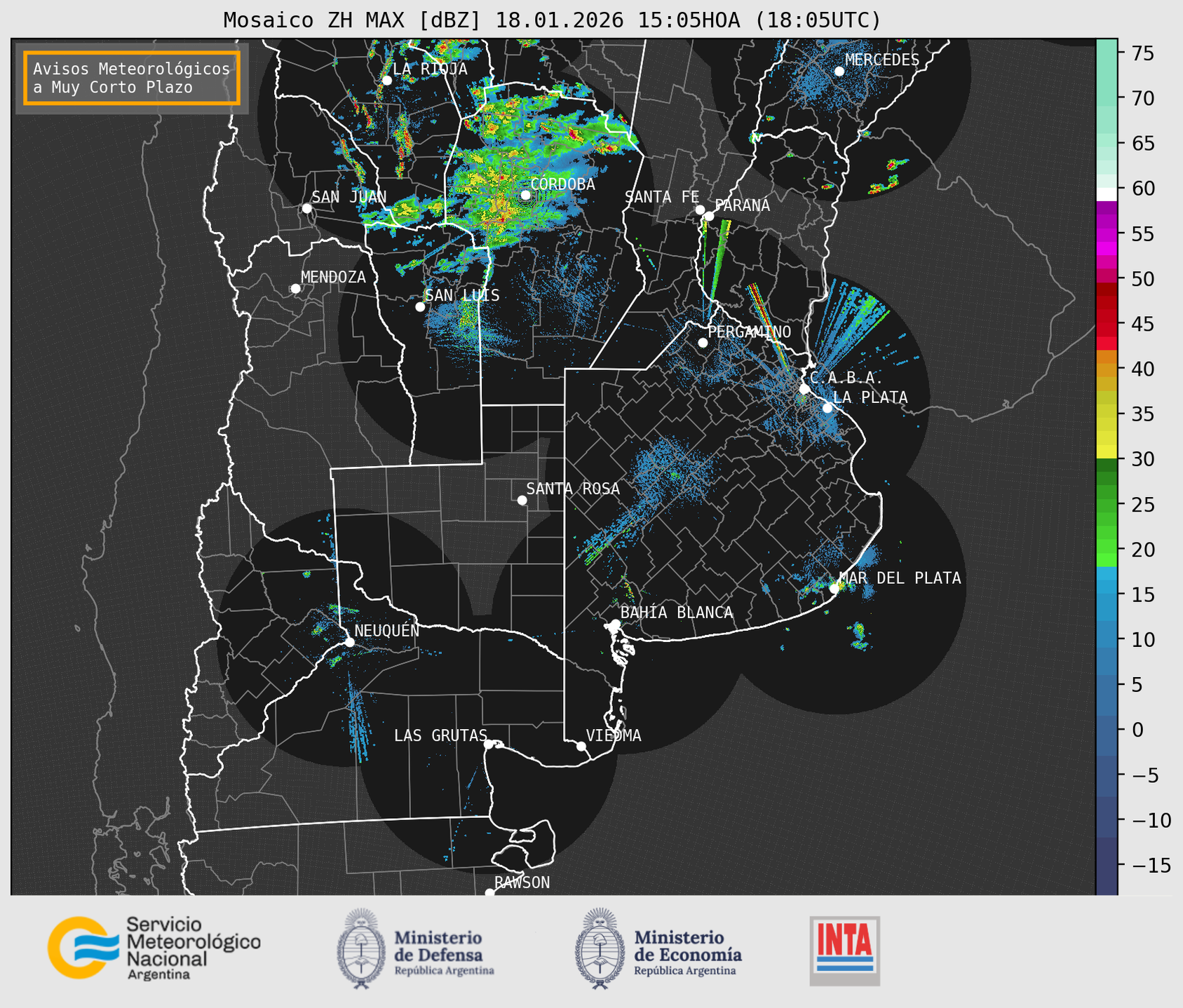Click the La Rioja city label

[x=429, y=69]
